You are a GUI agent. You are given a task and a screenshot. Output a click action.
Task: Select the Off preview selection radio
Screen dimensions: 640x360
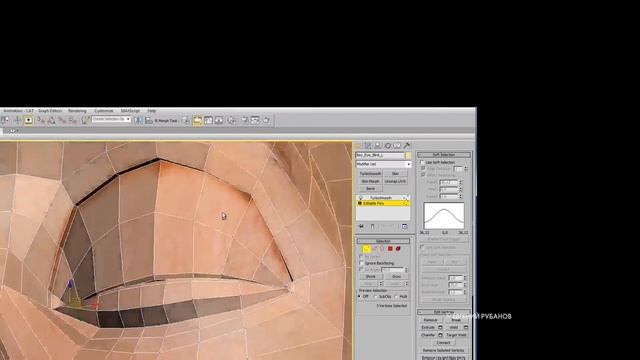click(360, 296)
